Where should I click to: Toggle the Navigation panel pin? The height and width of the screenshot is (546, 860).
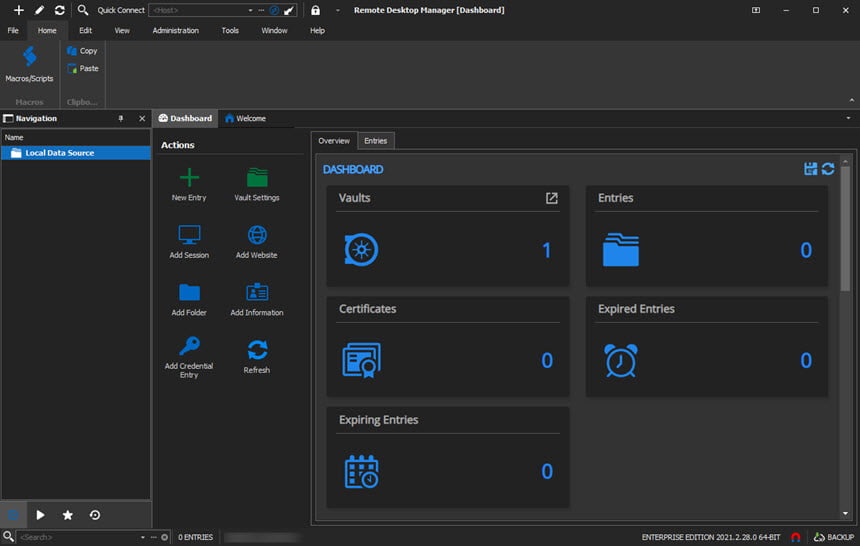(x=121, y=119)
